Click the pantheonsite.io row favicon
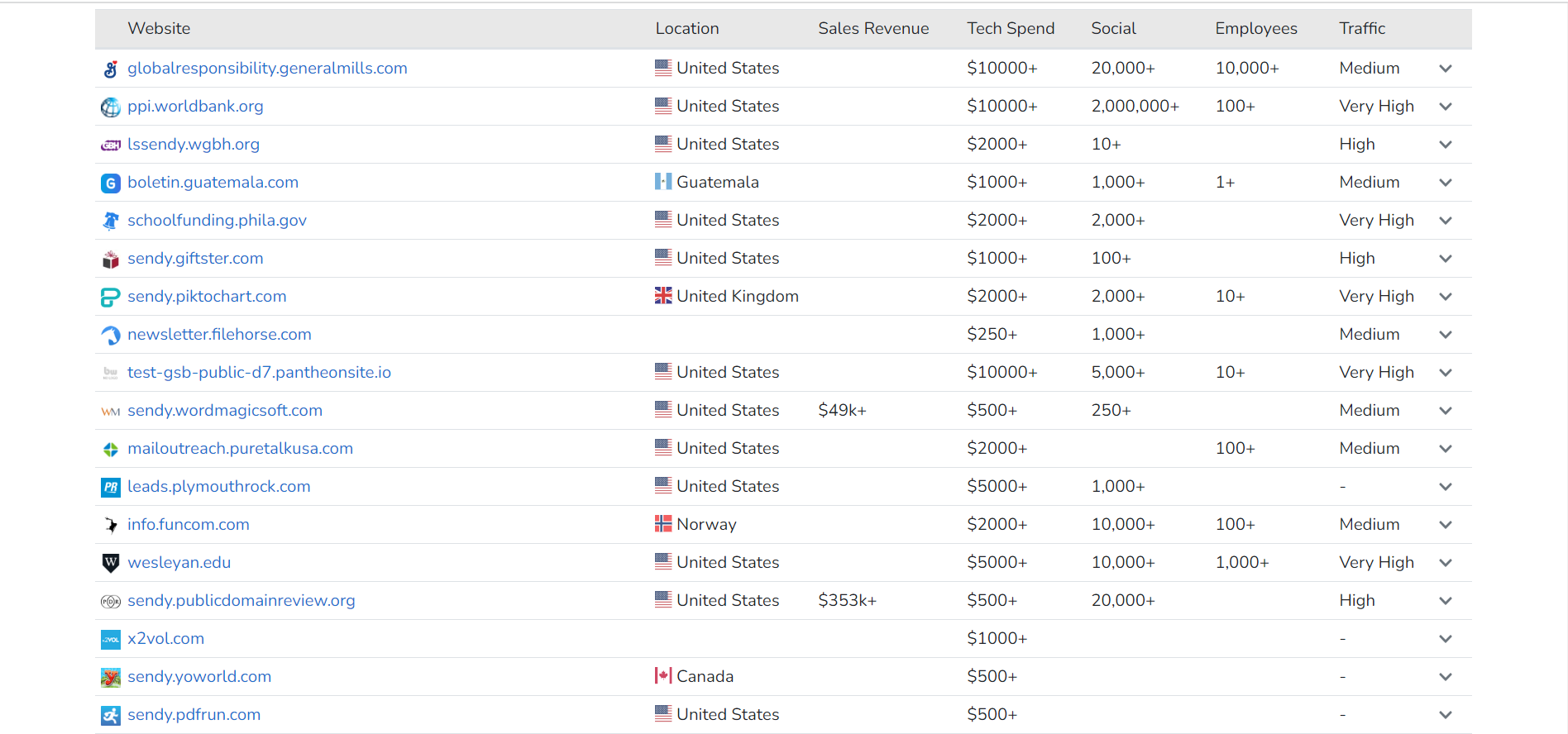1568x734 pixels. 110,373
